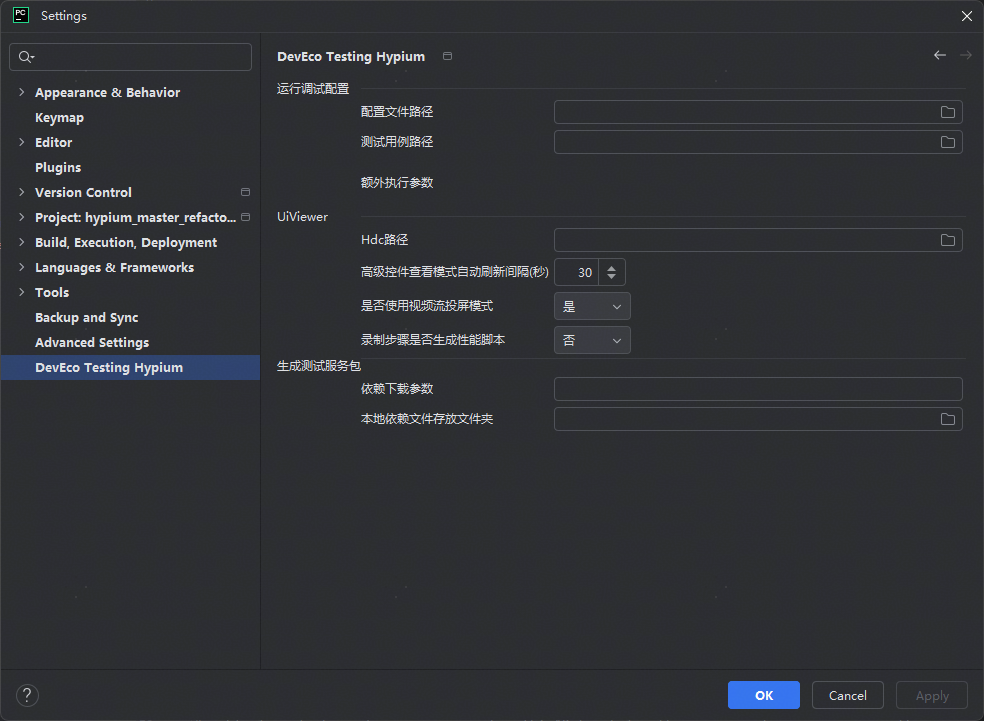Open the 是否使用视频流投屏模式 dropdown
This screenshot has height=721, width=984.
pos(592,307)
